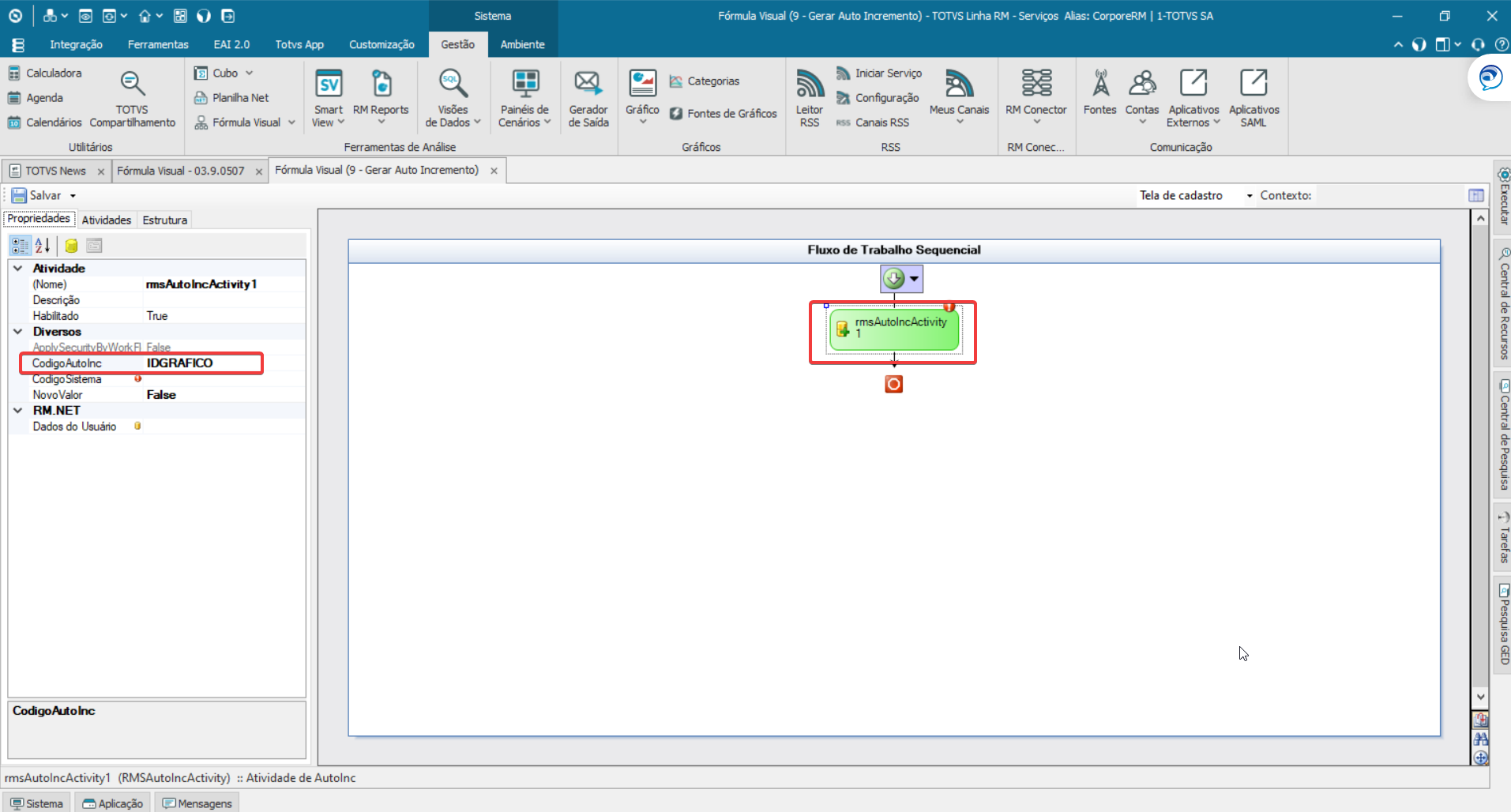Image resolution: width=1511 pixels, height=812 pixels.
Task: Open the Calculadora utility
Action: [x=45, y=73]
